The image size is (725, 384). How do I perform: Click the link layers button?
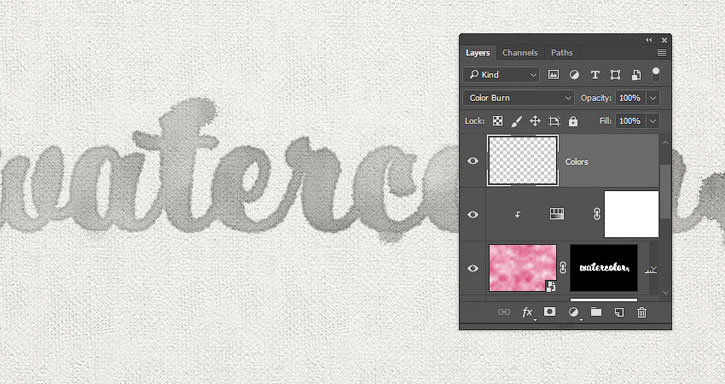[x=504, y=313]
